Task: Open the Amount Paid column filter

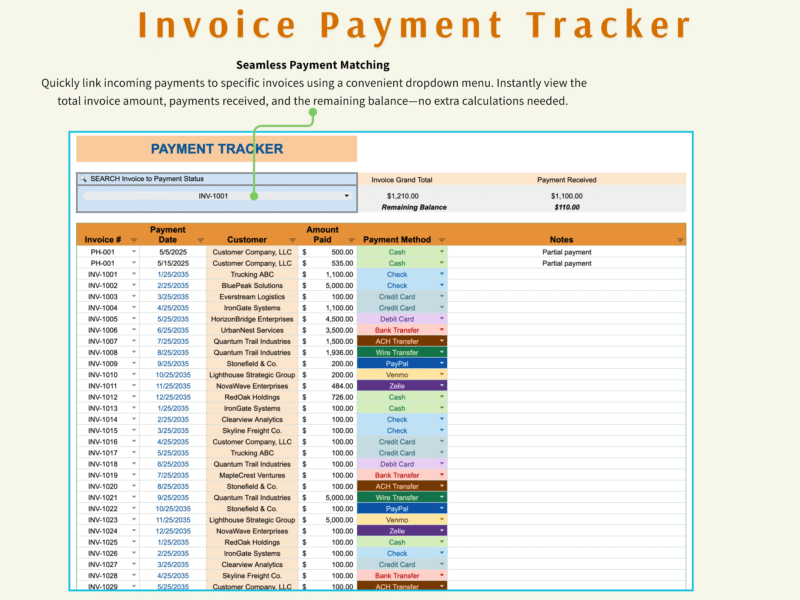Action: point(351,240)
